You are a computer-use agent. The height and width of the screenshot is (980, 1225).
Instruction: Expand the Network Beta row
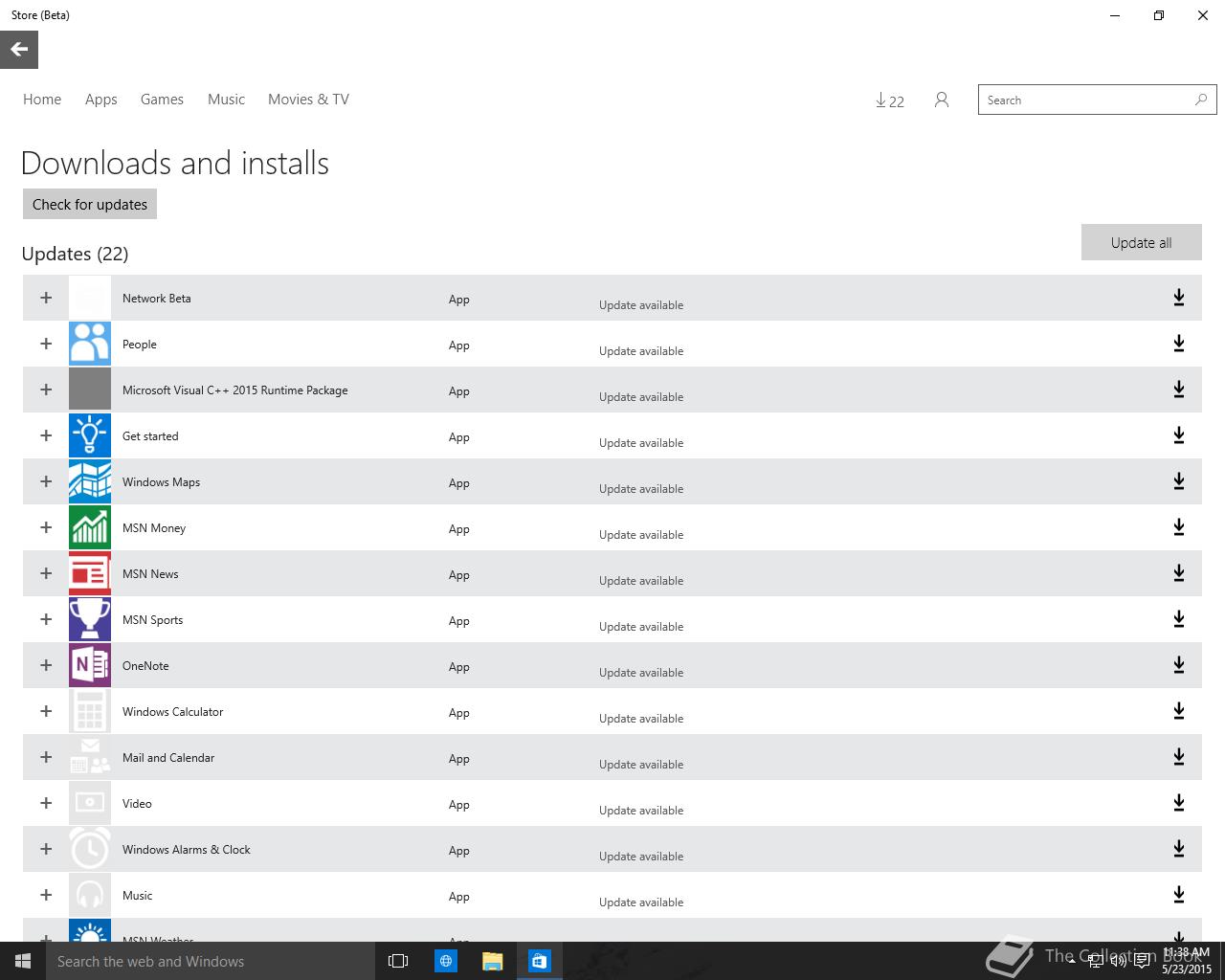46,298
